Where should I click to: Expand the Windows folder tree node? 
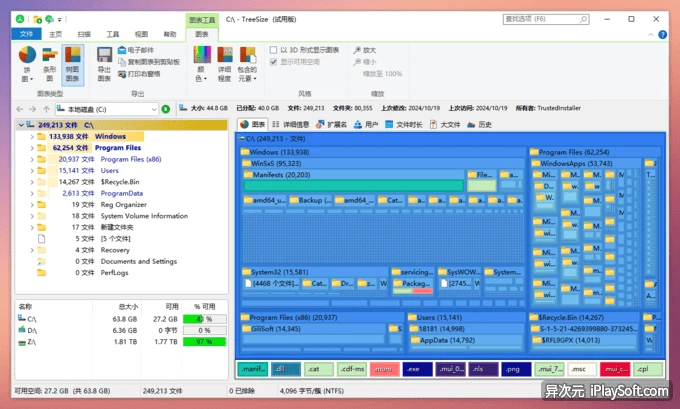point(32,137)
